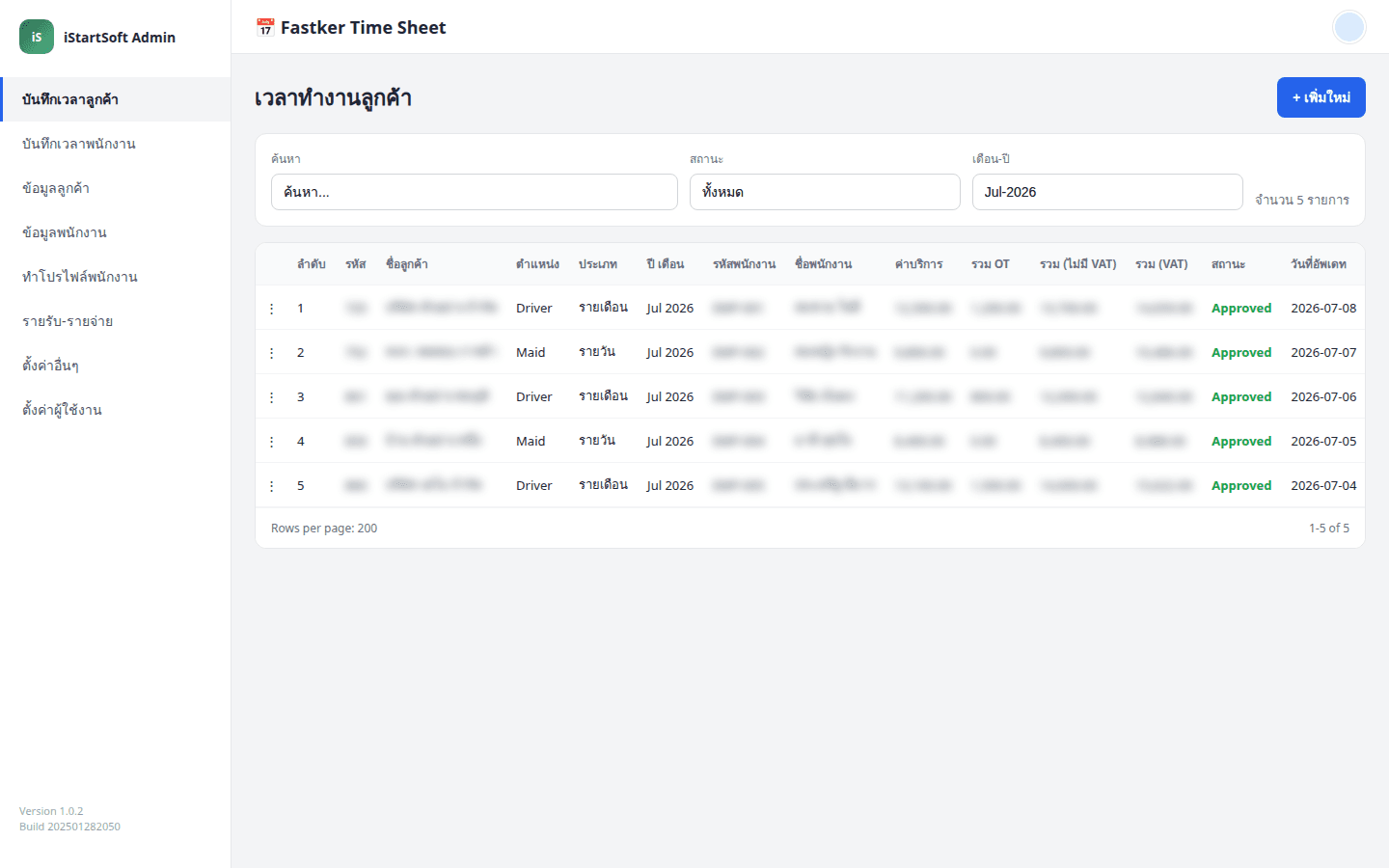Open ทำโปรไฟล์พนักงาน sidebar item

pos(116,277)
